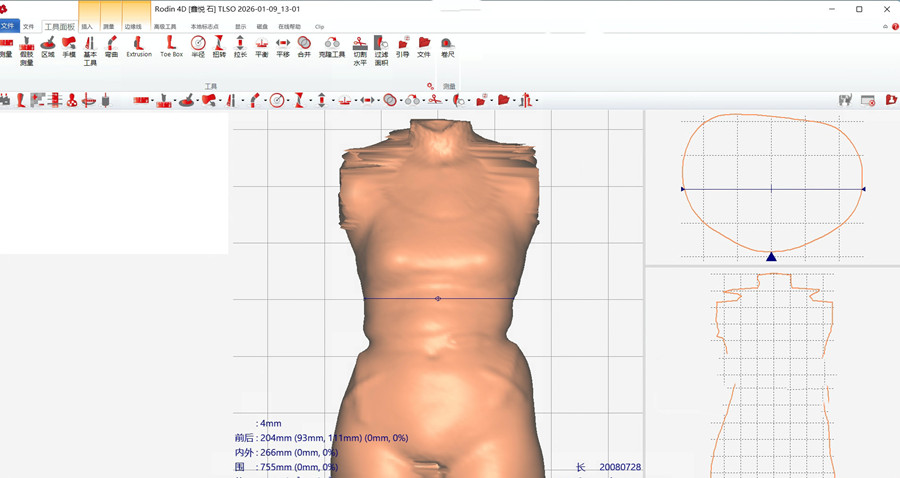Image resolution: width=900 pixels, height=478 pixels.
Task: Select the Extrusion tool in the ribbon
Action: [x=139, y=47]
